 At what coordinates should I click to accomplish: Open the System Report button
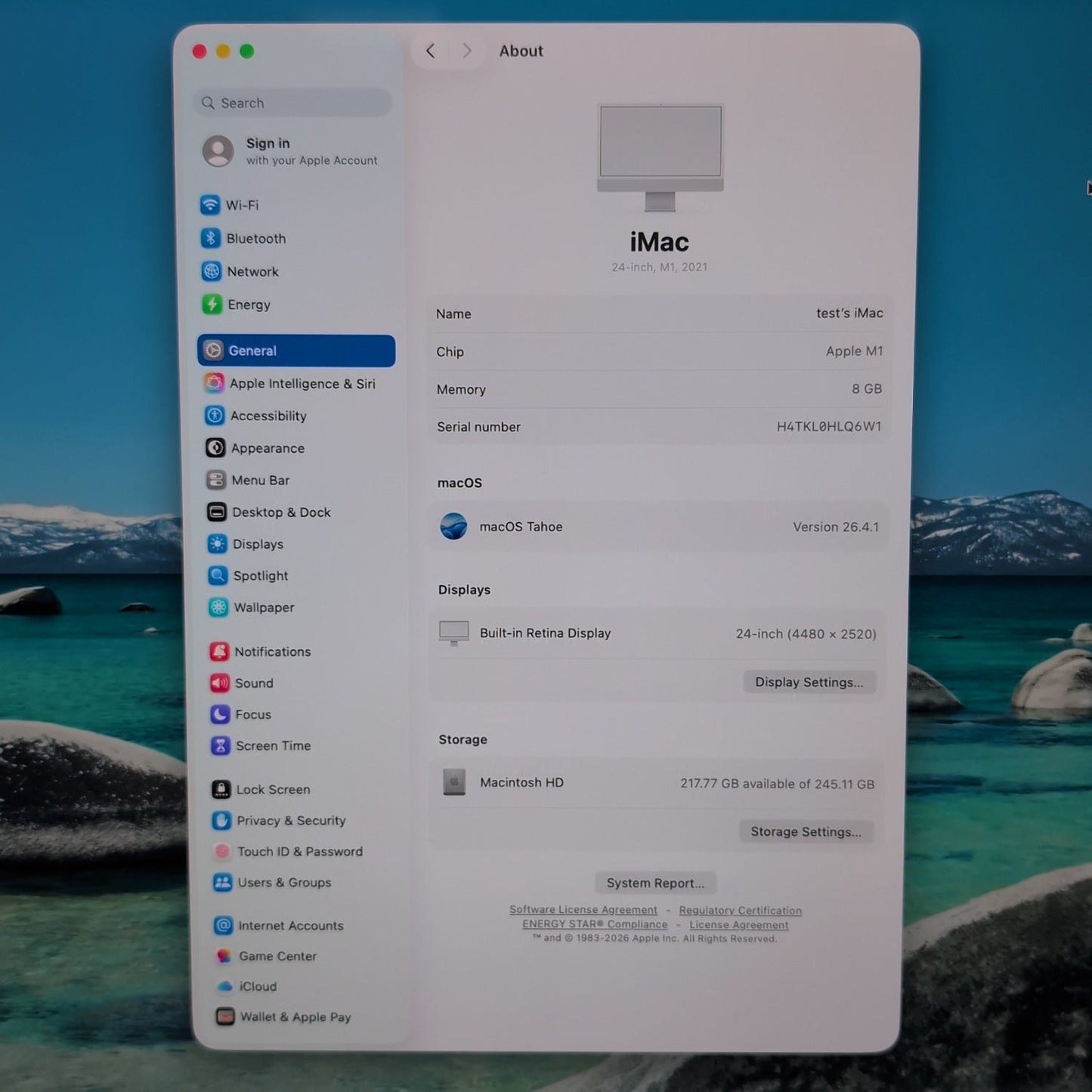point(655,883)
